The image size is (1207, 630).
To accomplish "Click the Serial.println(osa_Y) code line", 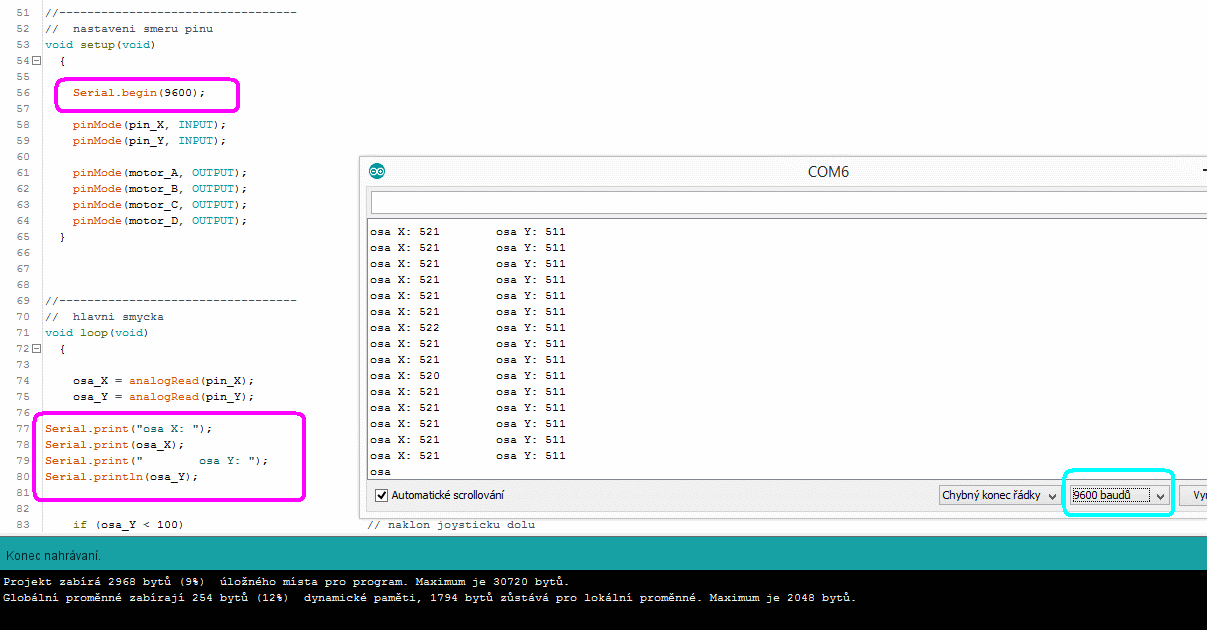I will [x=121, y=477].
